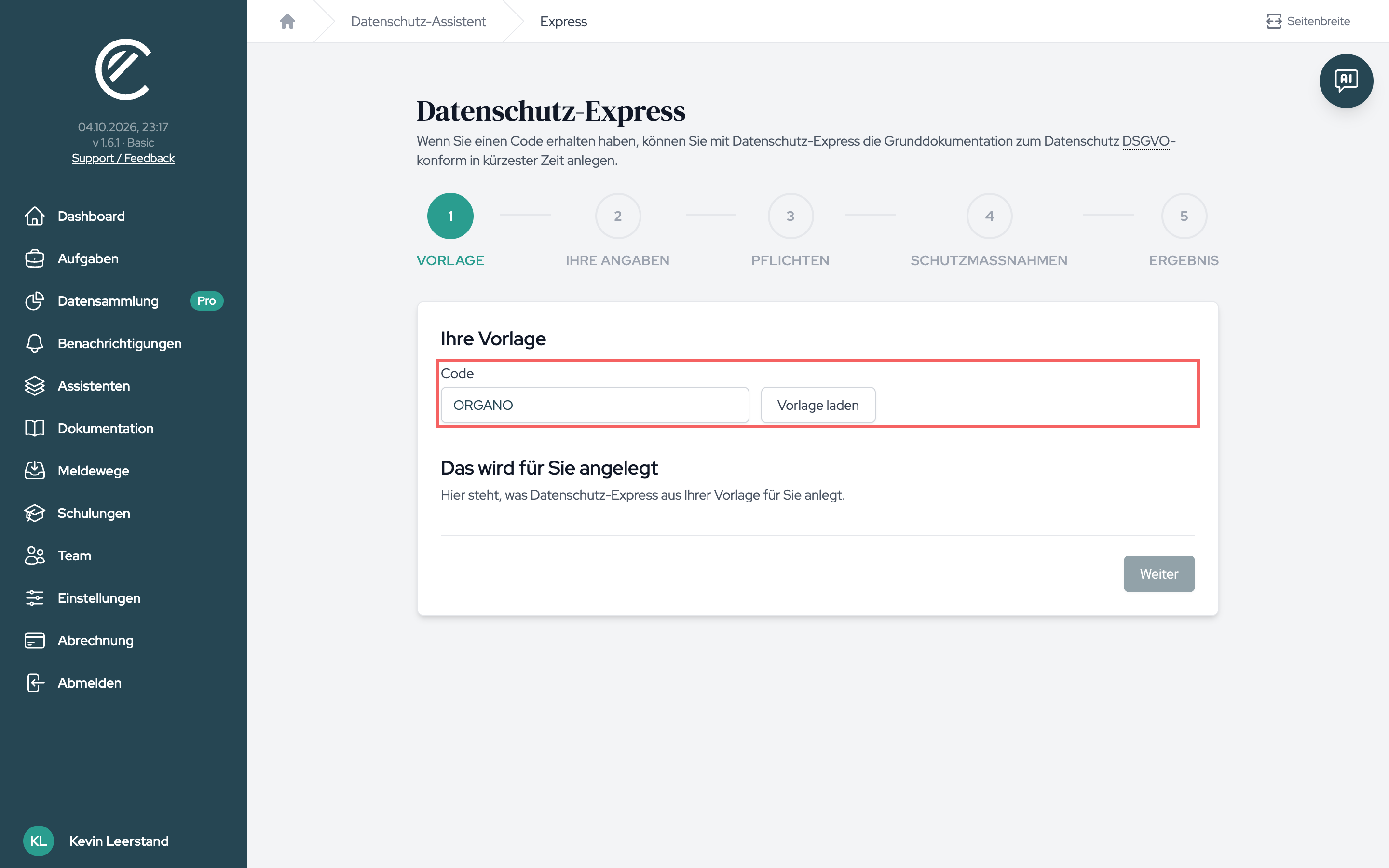Open Benachrichtigungen bell icon

pyautogui.click(x=34, y=343)
